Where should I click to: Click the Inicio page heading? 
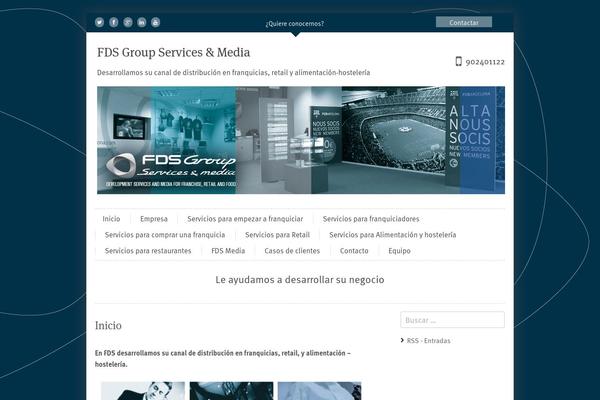coord(108,325)
